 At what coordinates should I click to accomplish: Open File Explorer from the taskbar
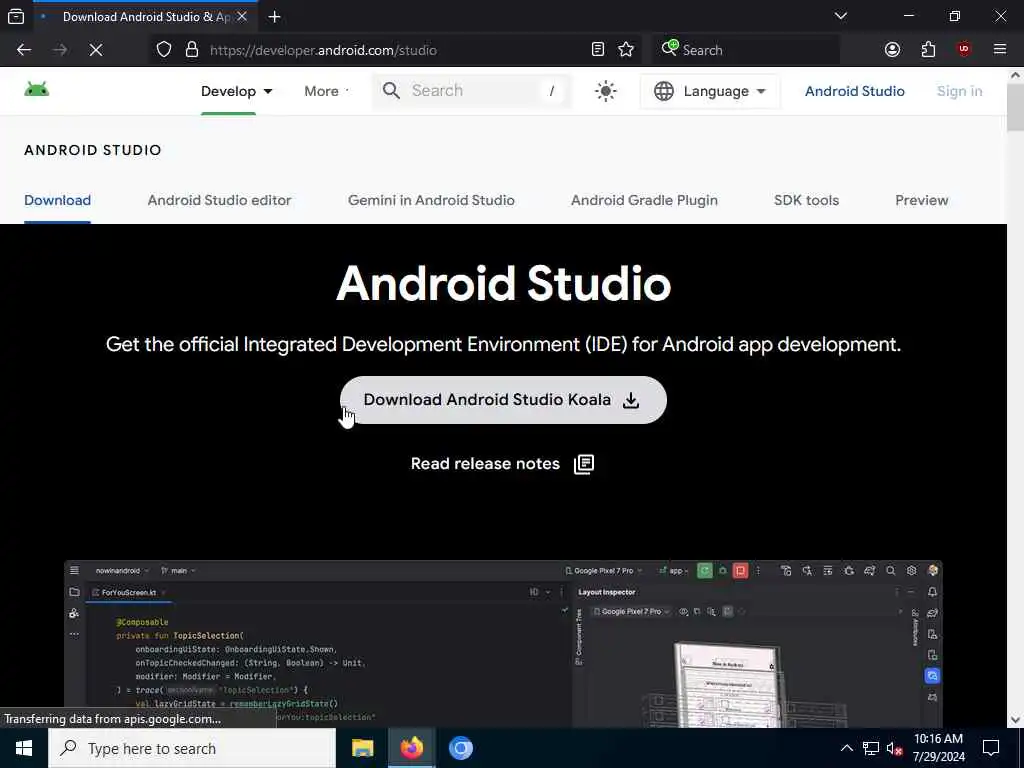(362, 748)
